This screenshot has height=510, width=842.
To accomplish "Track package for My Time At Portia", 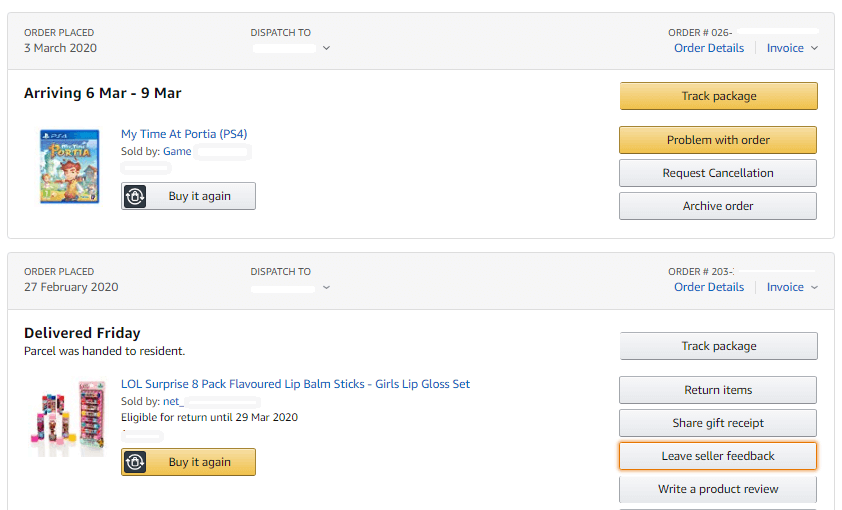I will pos(718,96).
